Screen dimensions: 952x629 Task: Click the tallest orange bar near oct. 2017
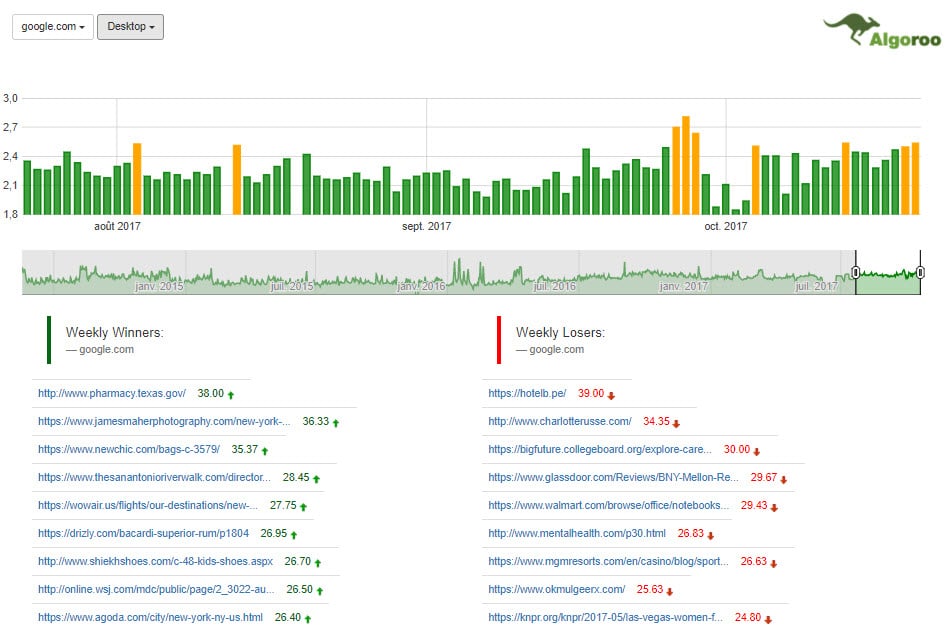pos(685,165)
